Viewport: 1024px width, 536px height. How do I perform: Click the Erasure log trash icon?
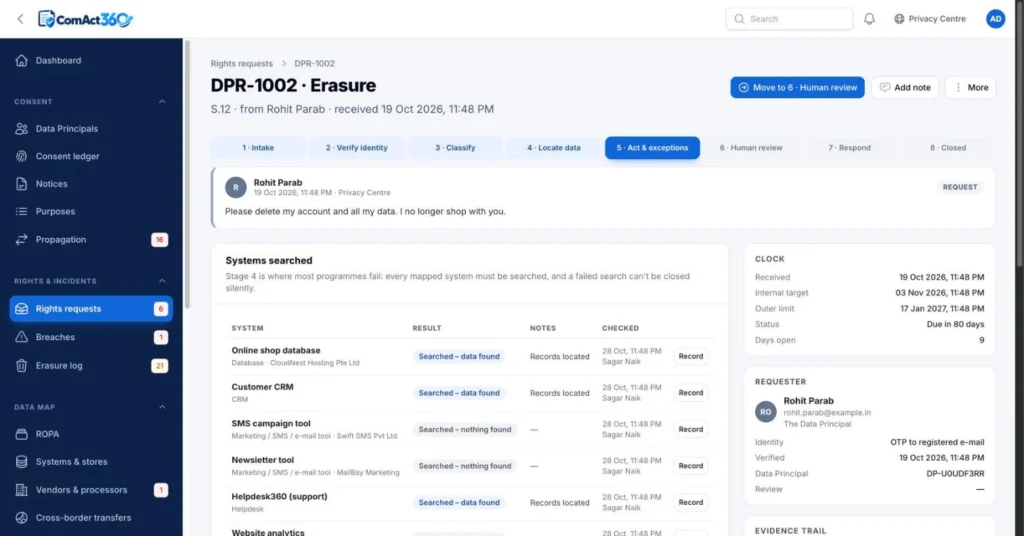(x=22, y=366)
